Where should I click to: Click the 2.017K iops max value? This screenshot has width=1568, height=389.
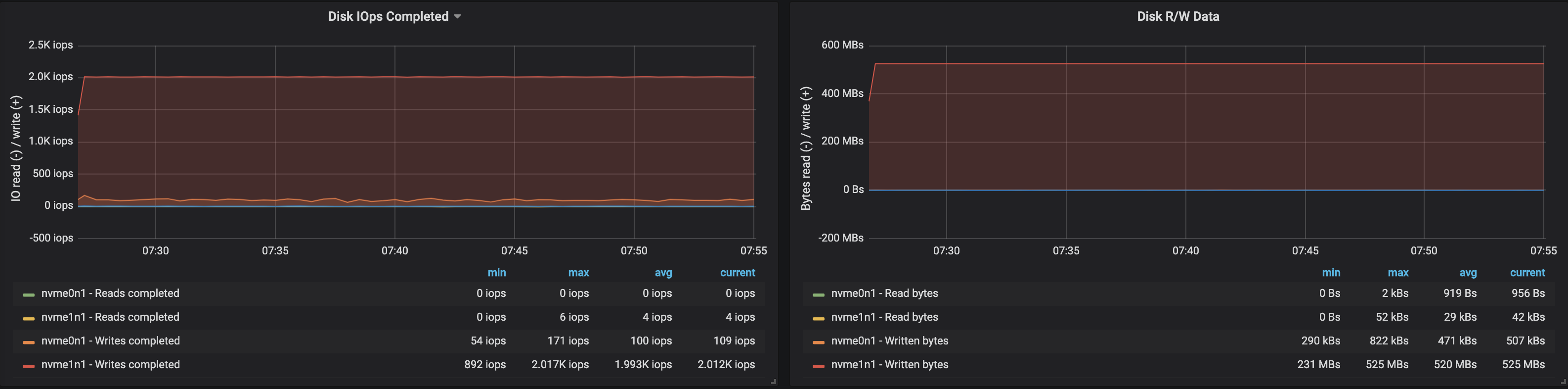click(x=560, y=365)
